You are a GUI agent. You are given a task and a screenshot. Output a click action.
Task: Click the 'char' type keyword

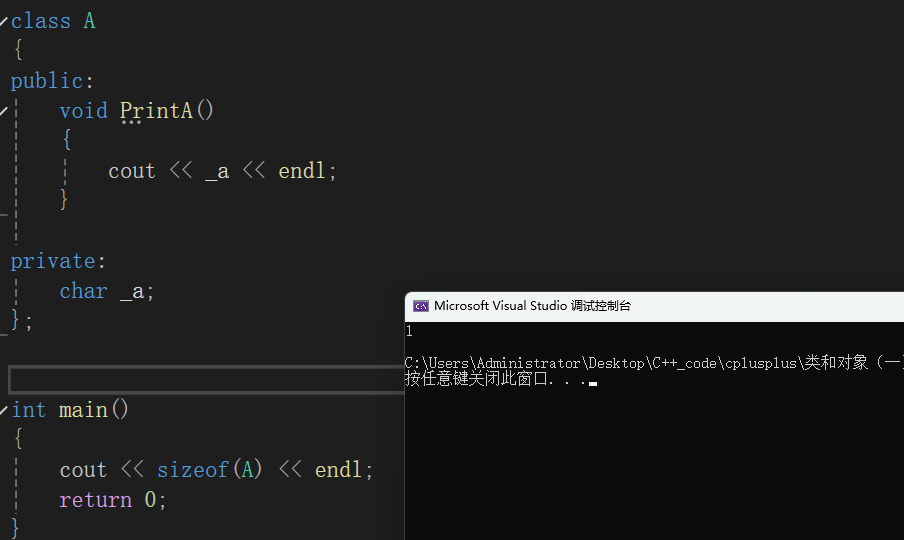[x=84, y=291]
